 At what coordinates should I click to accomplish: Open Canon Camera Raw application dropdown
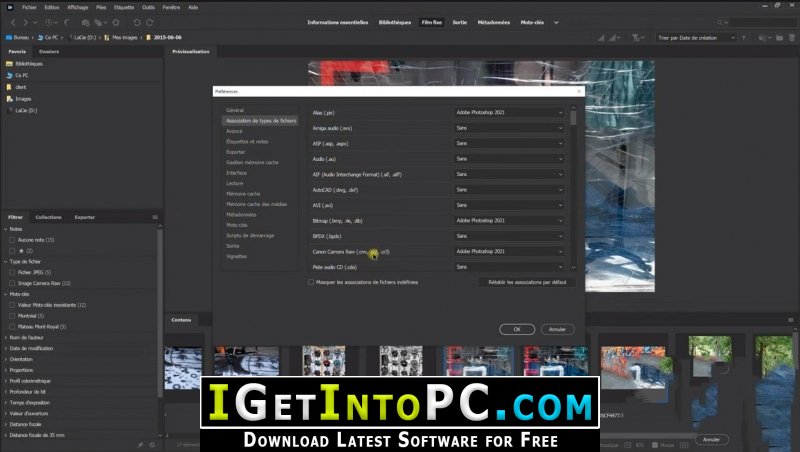[x=509, y=252]
